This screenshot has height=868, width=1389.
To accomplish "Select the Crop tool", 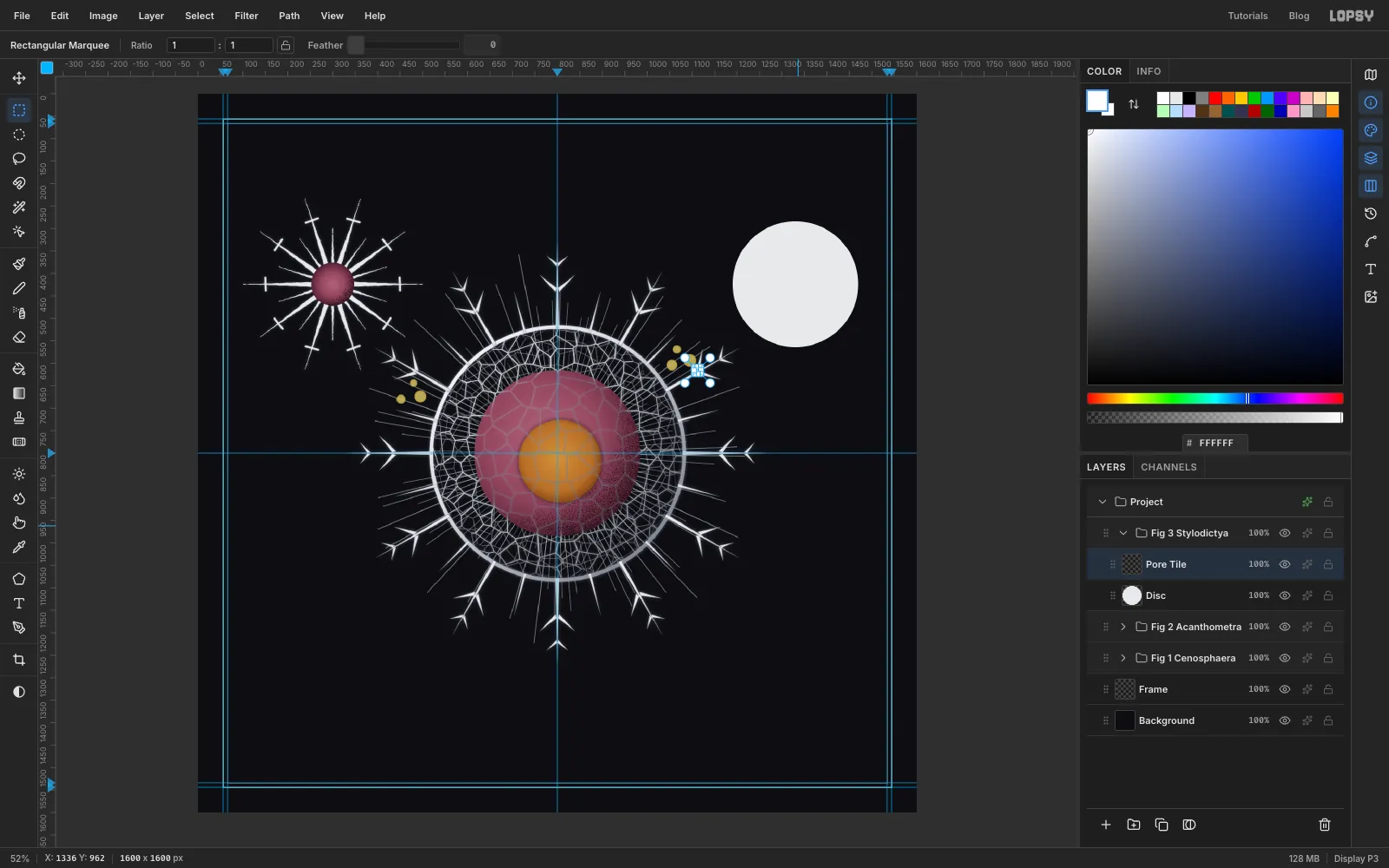I will 19,660.
